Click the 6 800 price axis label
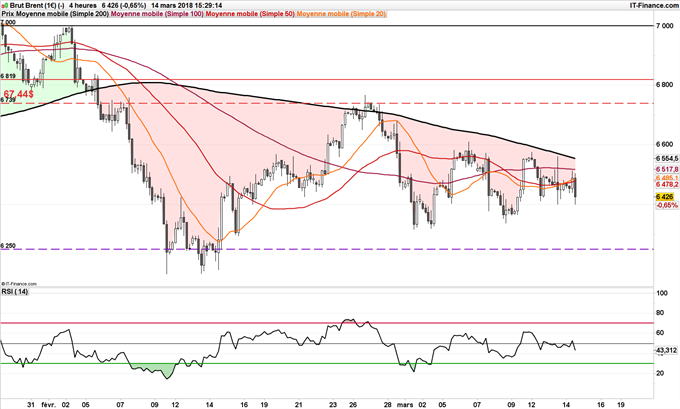 (664, 85)
